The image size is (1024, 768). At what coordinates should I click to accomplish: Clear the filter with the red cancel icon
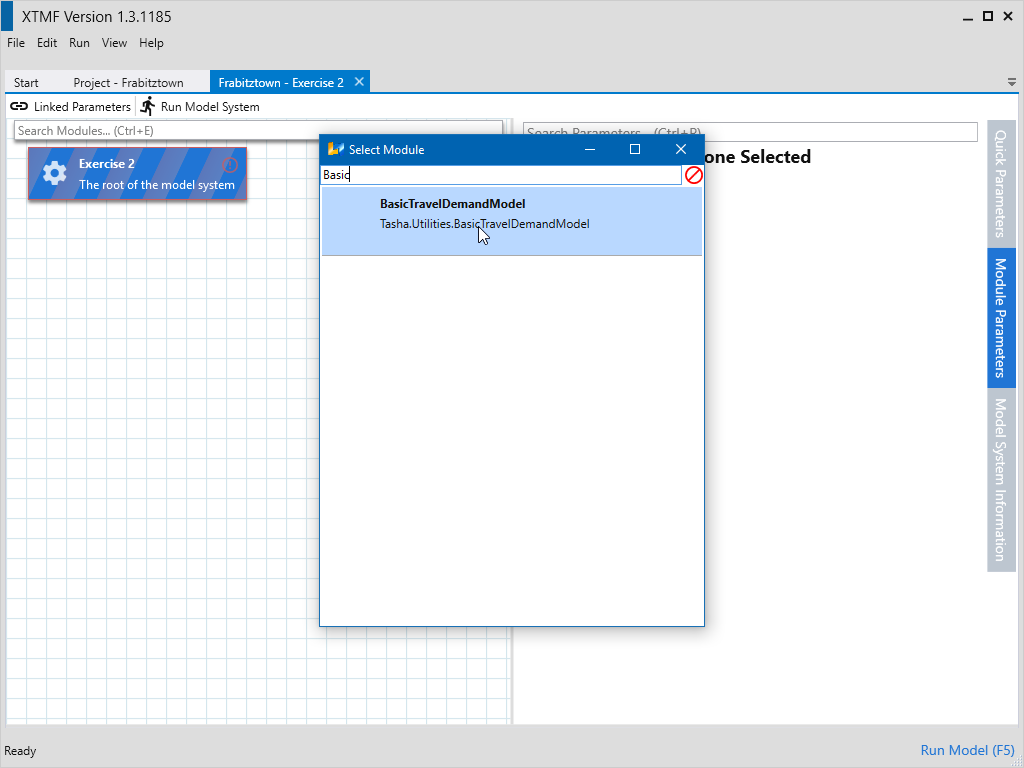(x=693, y=175)
